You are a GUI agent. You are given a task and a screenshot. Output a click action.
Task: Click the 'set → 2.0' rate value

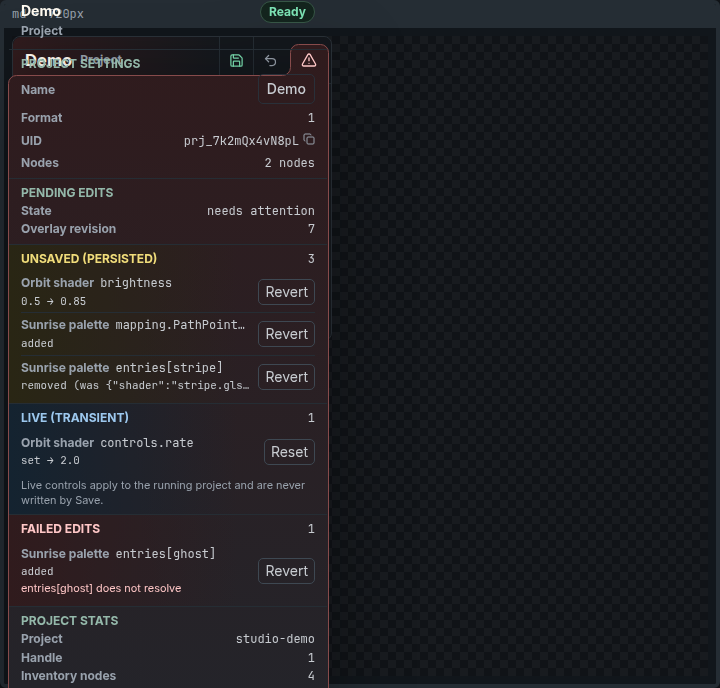[x=51, y=460]
